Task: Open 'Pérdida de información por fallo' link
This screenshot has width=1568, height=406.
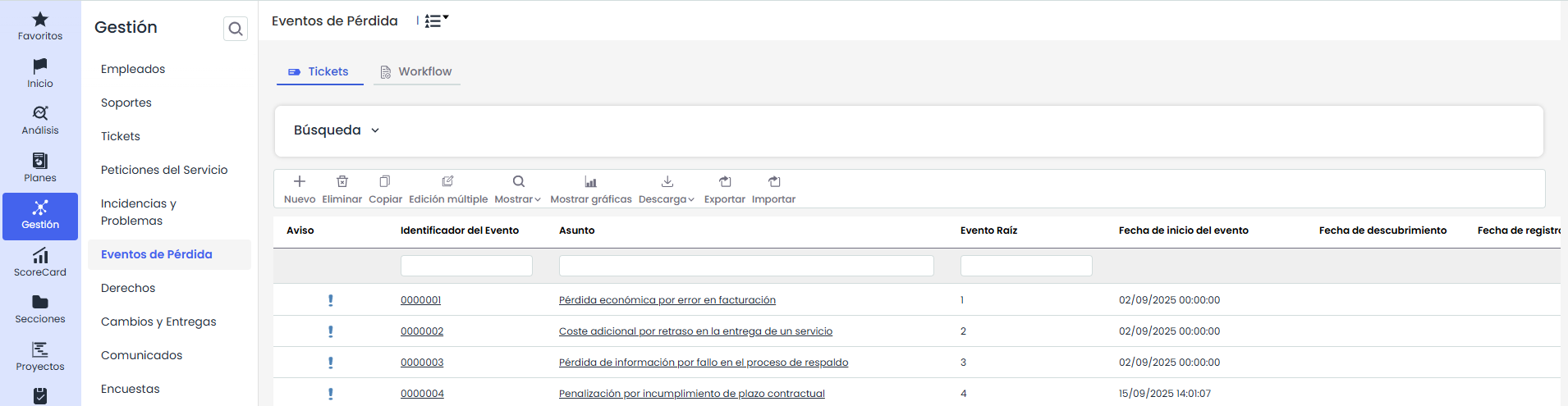Action: click(704, 363)
